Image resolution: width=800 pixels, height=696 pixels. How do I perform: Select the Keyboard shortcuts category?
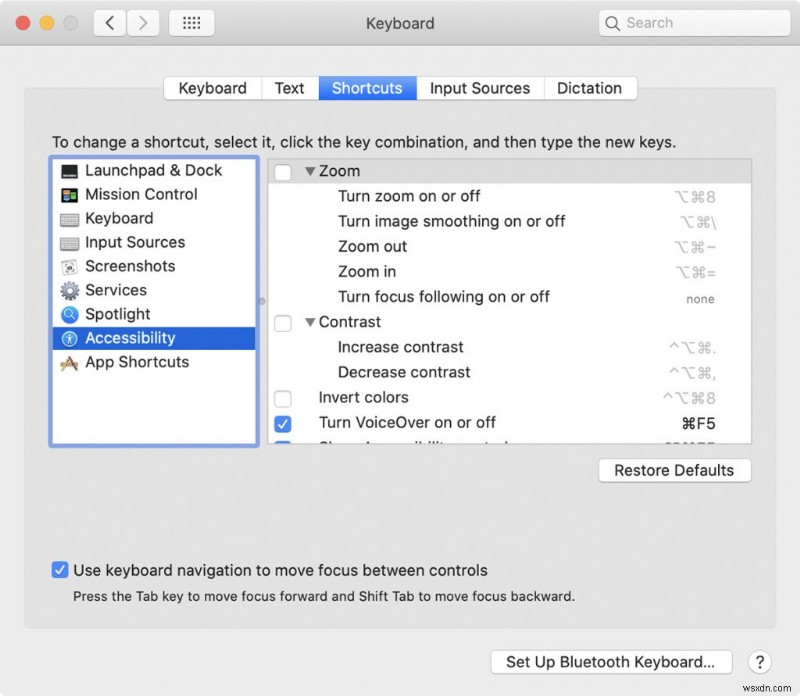(x=120, y=218)
